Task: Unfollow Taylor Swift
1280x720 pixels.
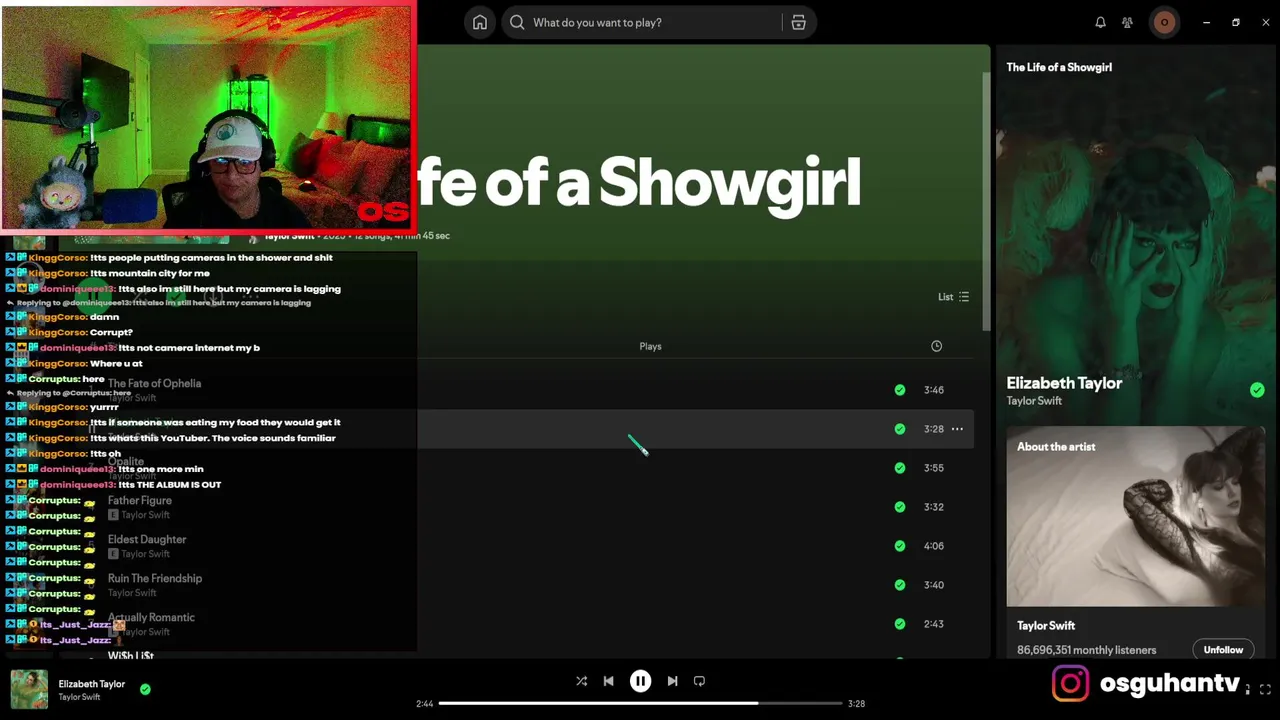Action: (x=1223, y=650)
